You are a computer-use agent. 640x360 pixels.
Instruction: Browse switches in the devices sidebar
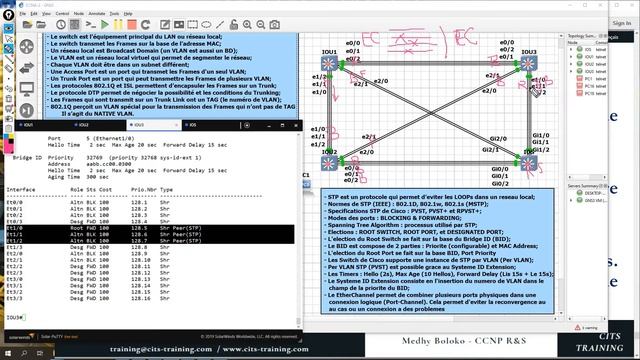(x=27, y=68)
